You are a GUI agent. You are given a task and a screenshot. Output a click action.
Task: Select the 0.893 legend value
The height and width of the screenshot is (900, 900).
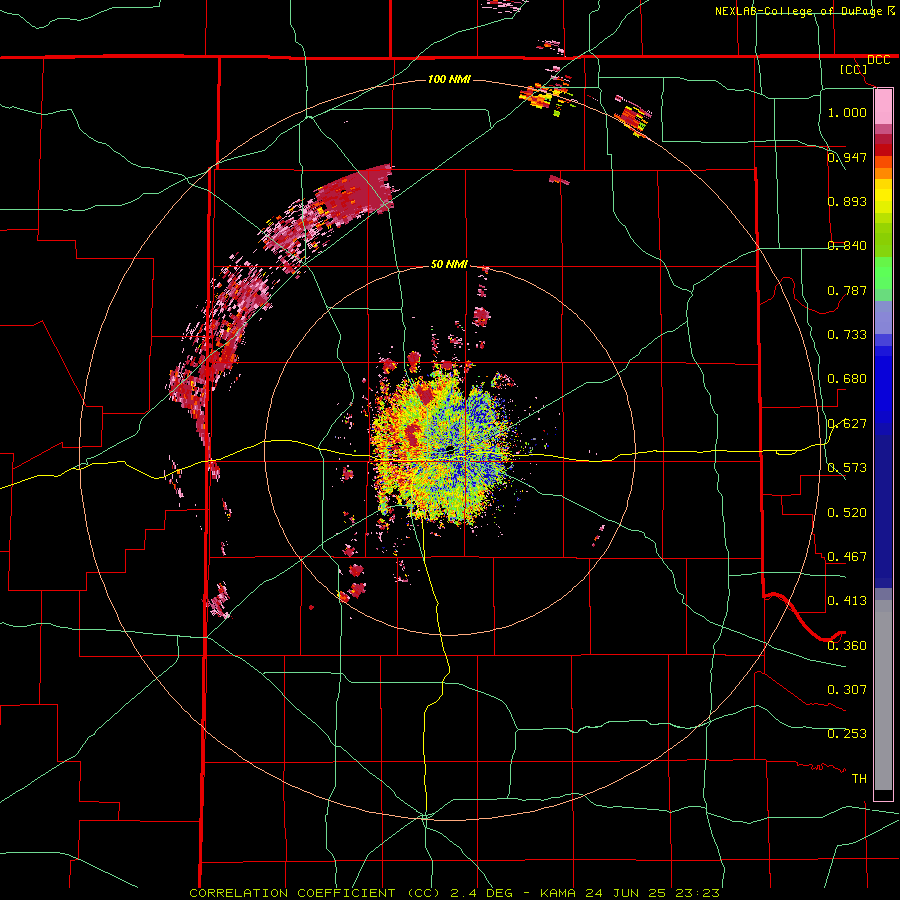tap(847, 201)
